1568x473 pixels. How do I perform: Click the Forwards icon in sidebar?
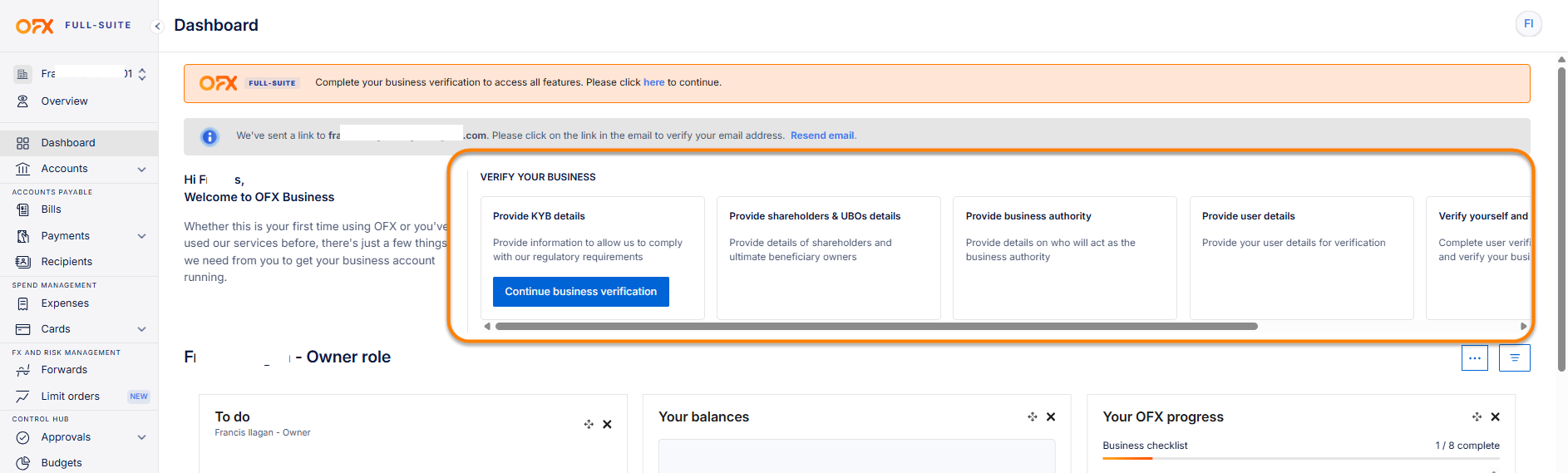click(x=23, y=370)
